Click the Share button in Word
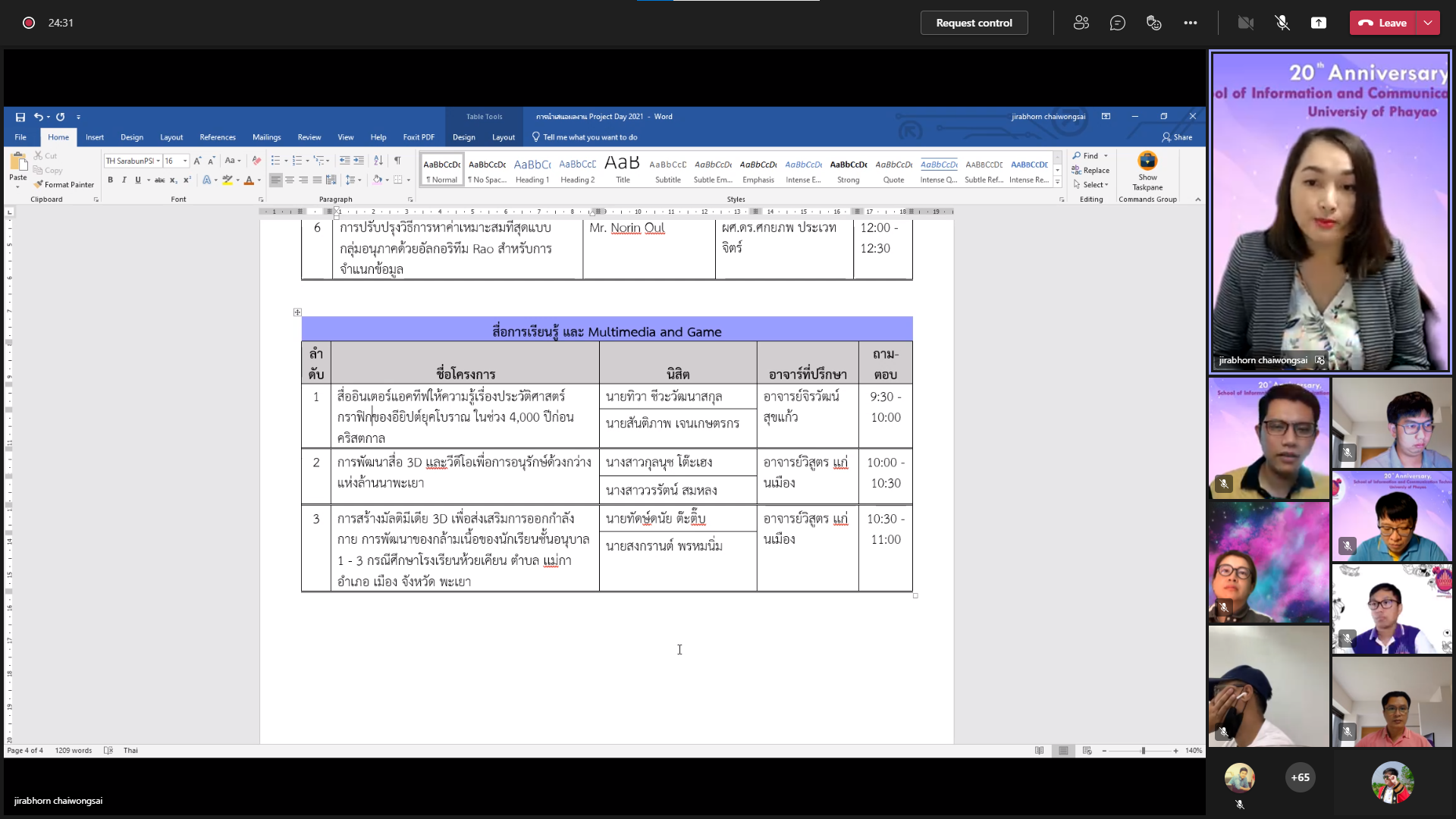The width and height of the screenshot is (1456, 819). tap(1177, 137)
